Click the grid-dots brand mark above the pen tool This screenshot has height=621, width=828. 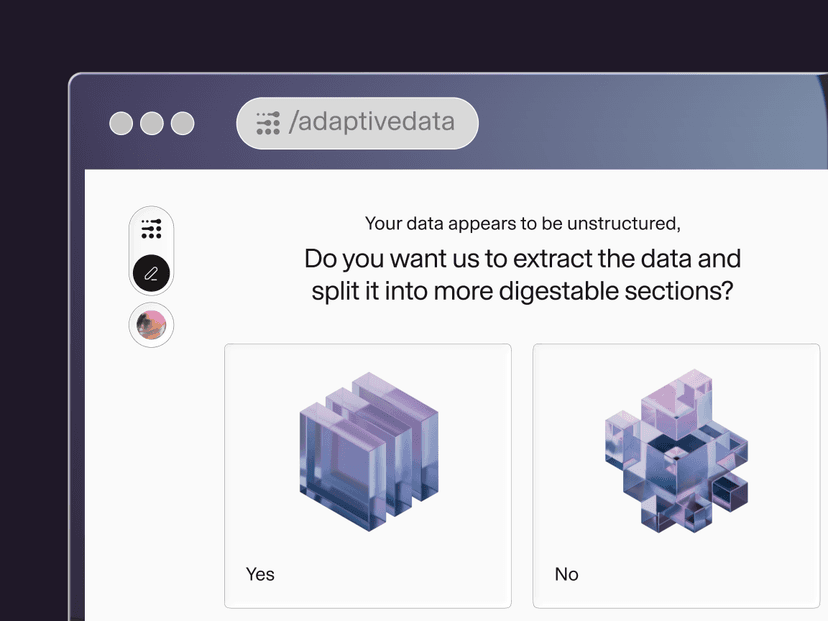pos(151,229)
